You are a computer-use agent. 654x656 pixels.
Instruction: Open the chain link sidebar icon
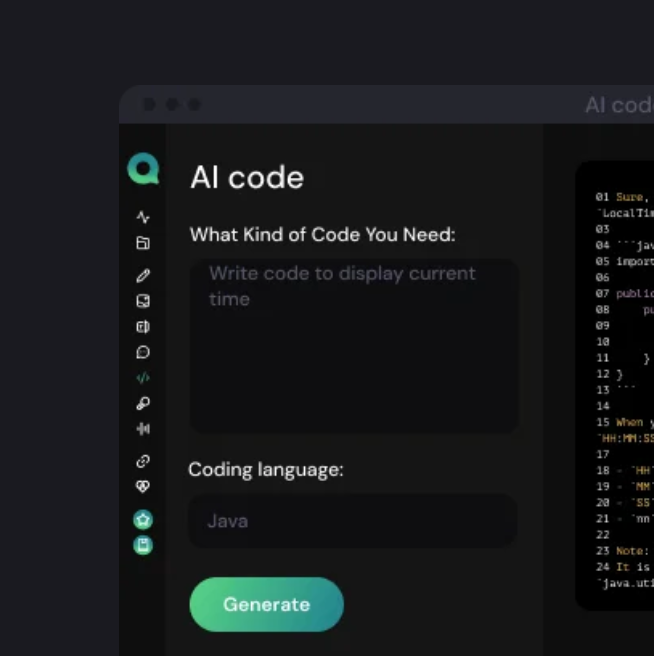tap(143, 461)
